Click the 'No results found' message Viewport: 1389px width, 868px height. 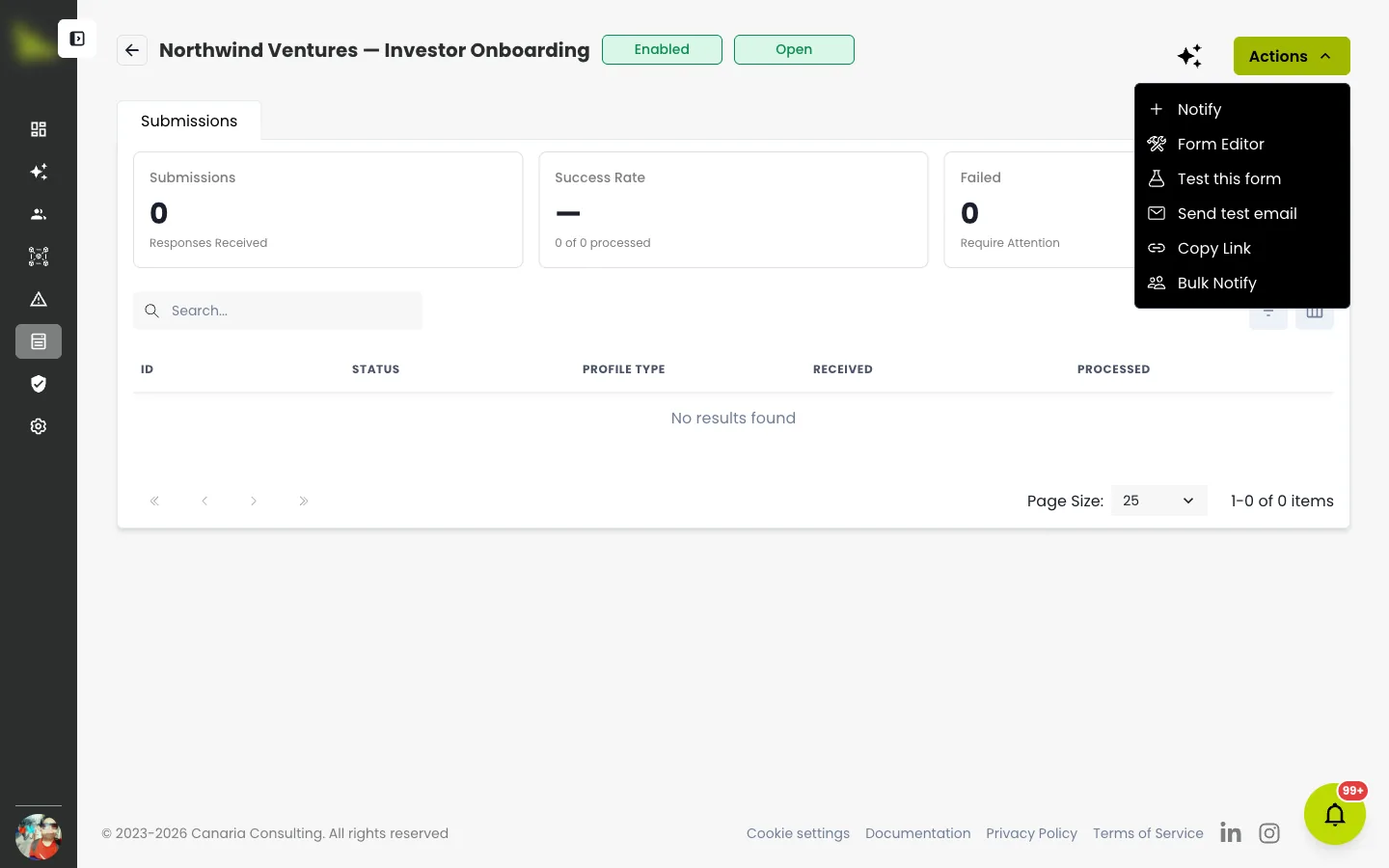pos(733,418)
